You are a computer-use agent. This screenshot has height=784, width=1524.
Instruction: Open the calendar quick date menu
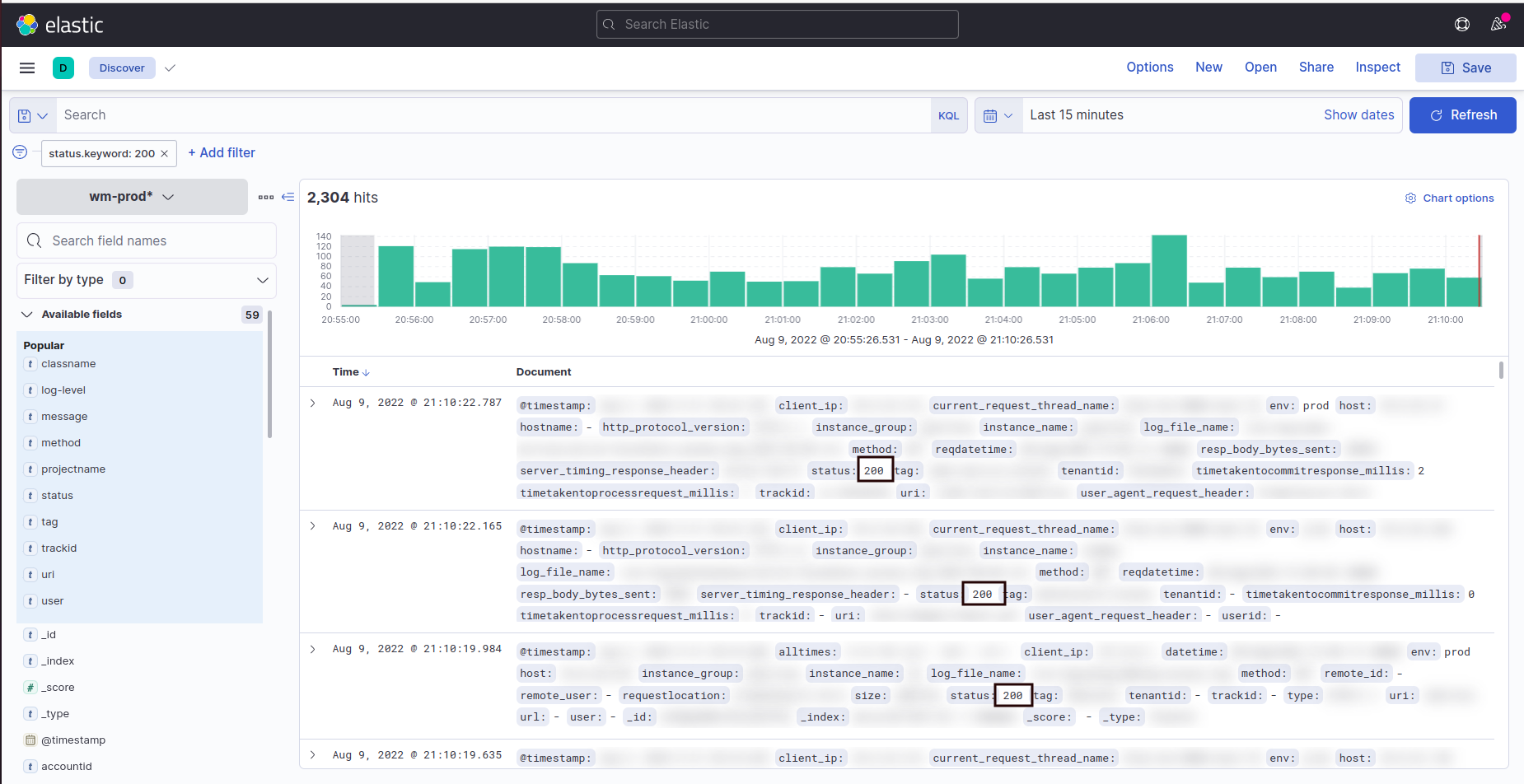[x=998, y=116]
